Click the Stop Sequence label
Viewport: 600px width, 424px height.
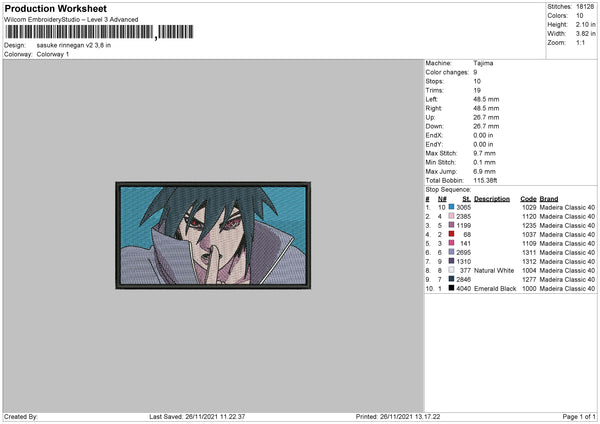448,190
